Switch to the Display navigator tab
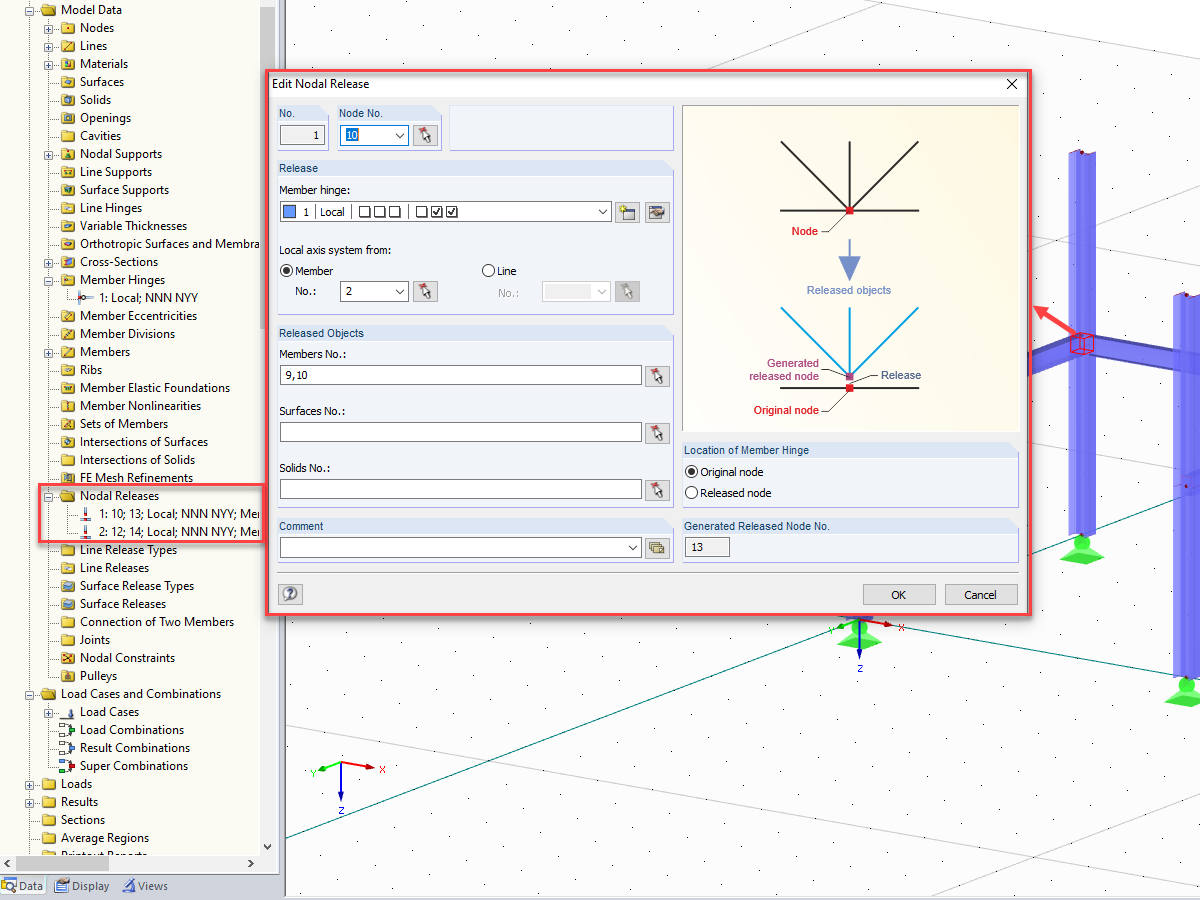This screenshot has width=1200, height=900. coord(83,886)
